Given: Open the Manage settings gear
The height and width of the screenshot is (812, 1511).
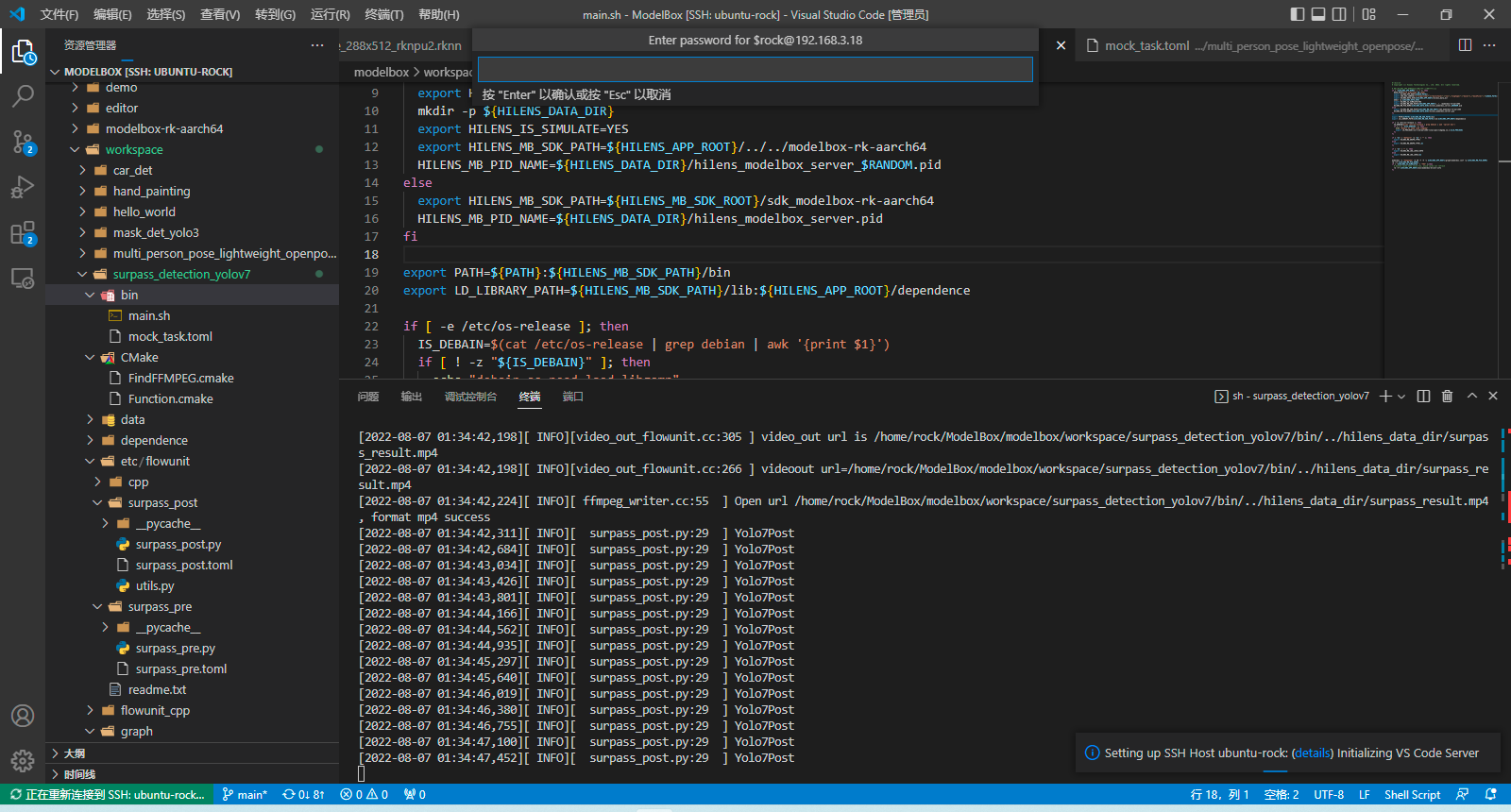Looking at the screenshot, I should [x=23, y=760].
